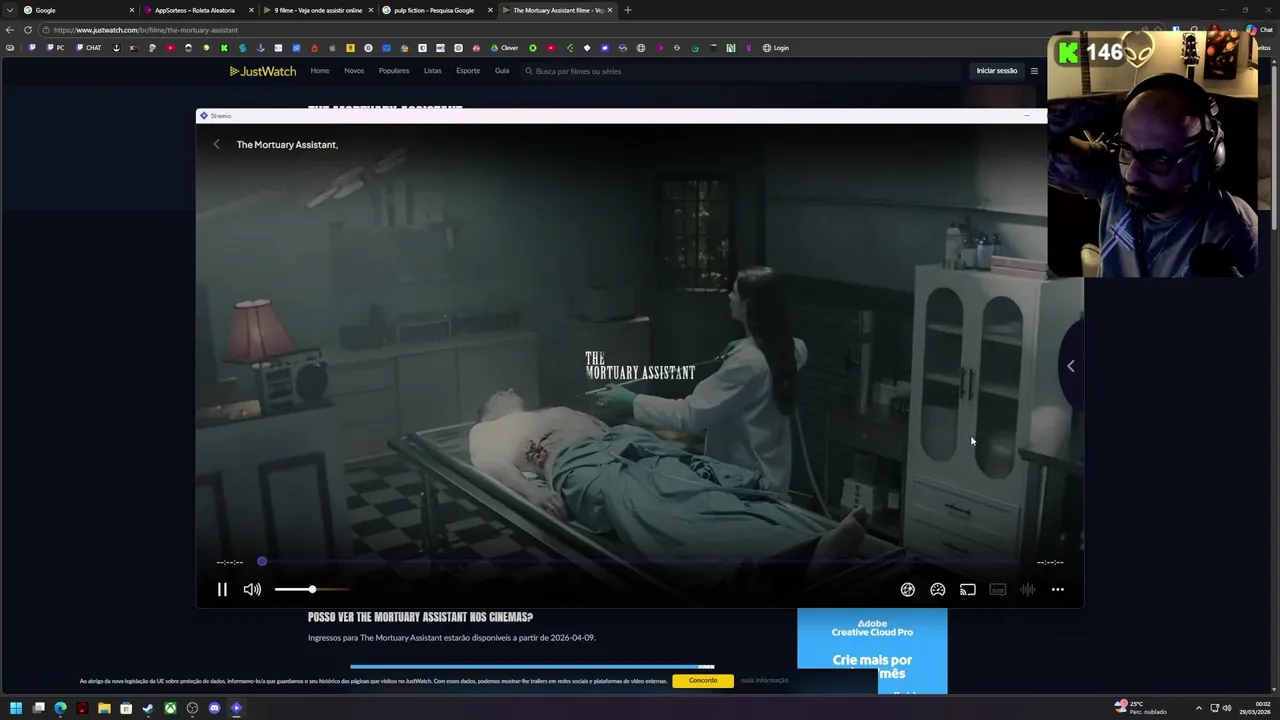Expand the side drawer chevron on player
1280x720 pixels.
(1071, 366)
